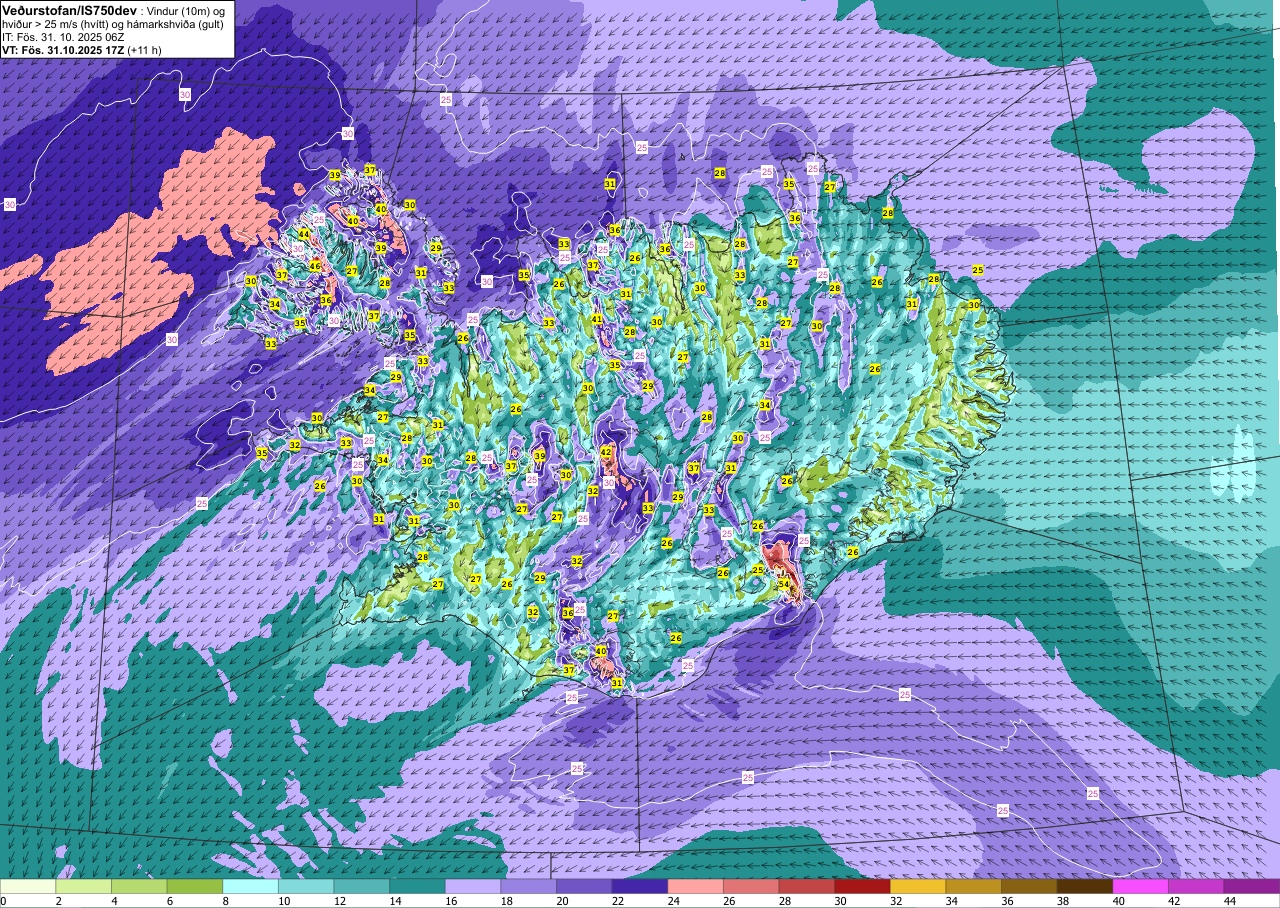Click the olive green 6–8 legend swatch
The image size is (1280, 908).
[x=195, y=886]
